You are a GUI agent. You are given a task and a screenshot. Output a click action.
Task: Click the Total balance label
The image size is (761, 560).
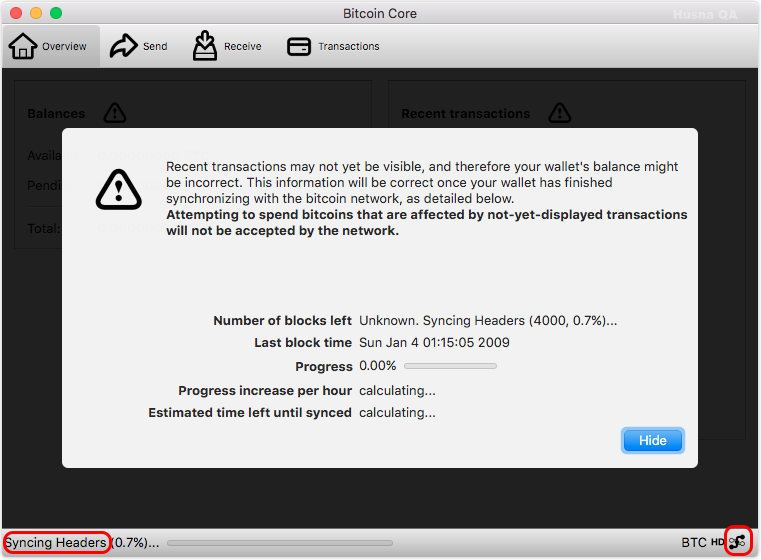pyautogui.click(x=44, y=228)
